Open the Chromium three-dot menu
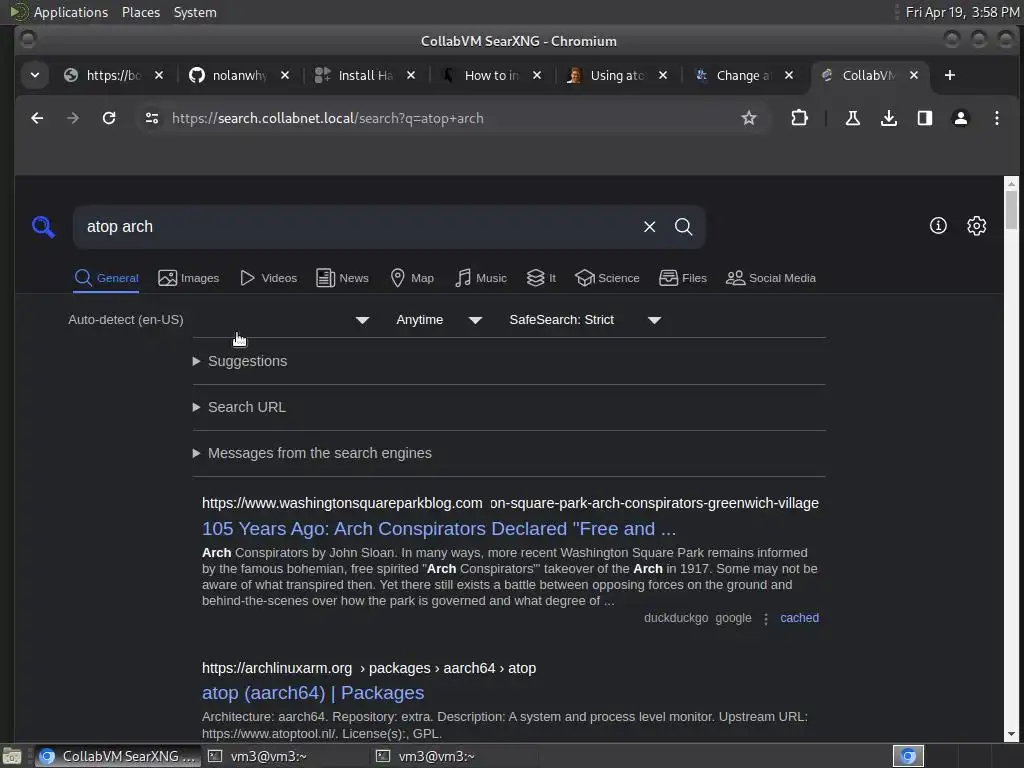This screenshot has height=768, width=1024. pyautogui.click(x=997, y=118)
